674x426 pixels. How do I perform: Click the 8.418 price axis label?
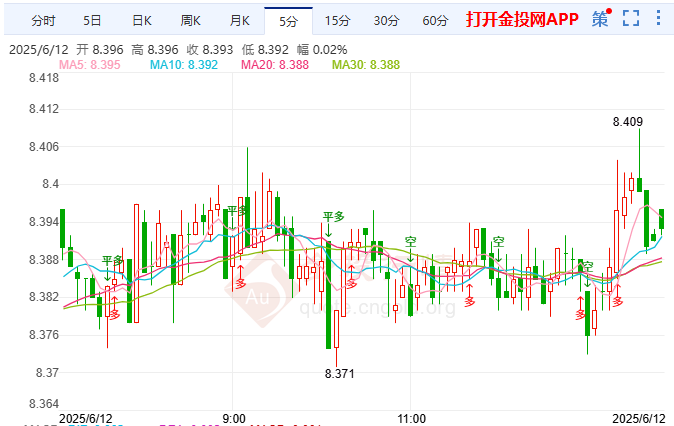point(44,78)
